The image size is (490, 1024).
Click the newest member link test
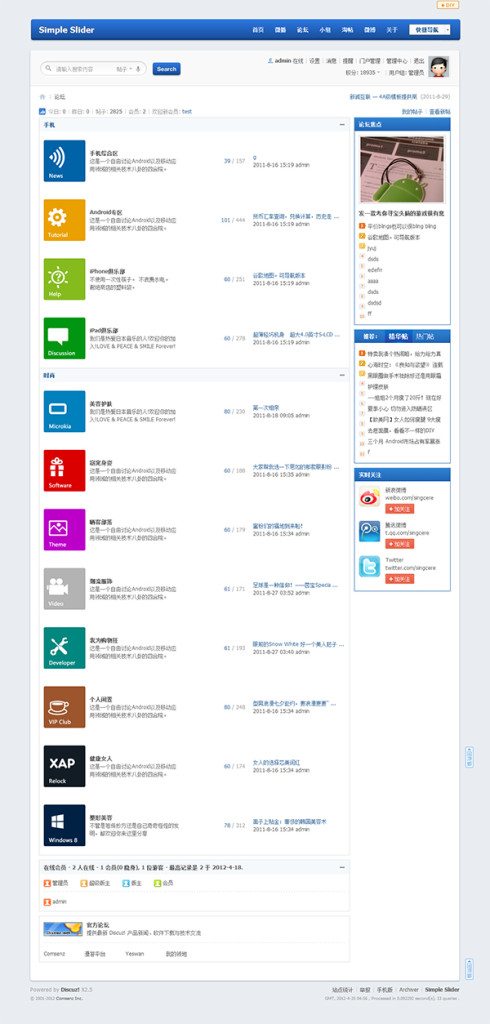coord(187,112)
